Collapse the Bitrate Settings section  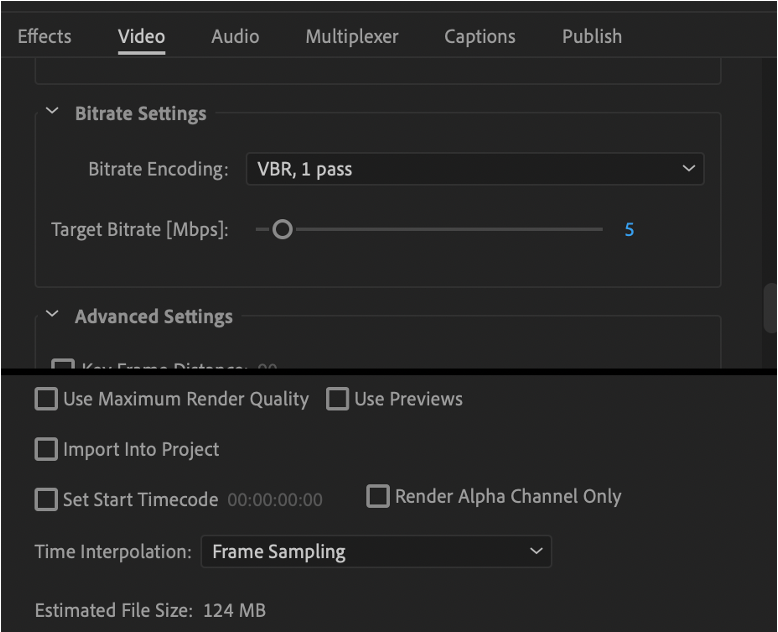coord(53,113)
